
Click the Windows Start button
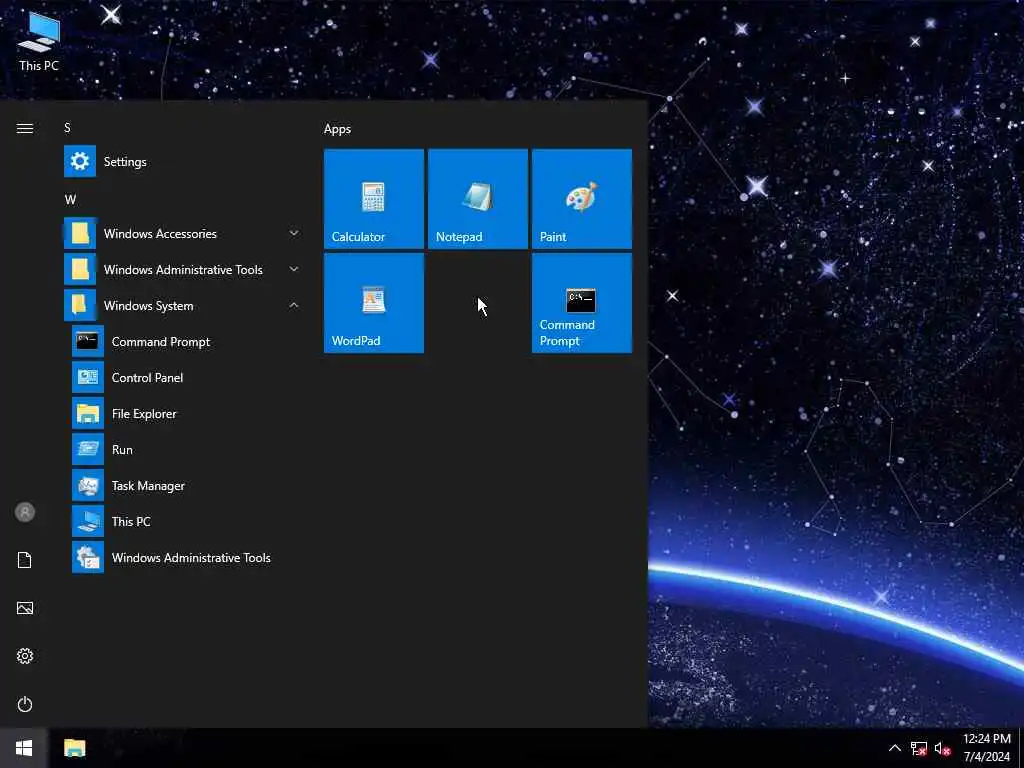click(x=24, y=748)
